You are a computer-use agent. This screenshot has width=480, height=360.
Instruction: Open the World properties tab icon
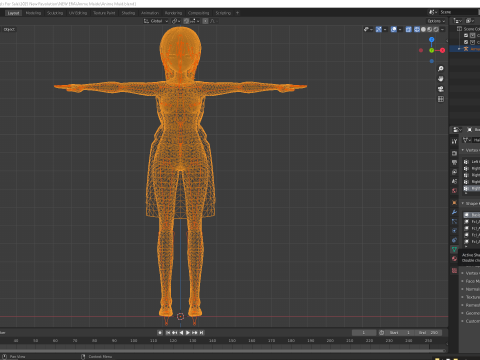click(454, 191)
